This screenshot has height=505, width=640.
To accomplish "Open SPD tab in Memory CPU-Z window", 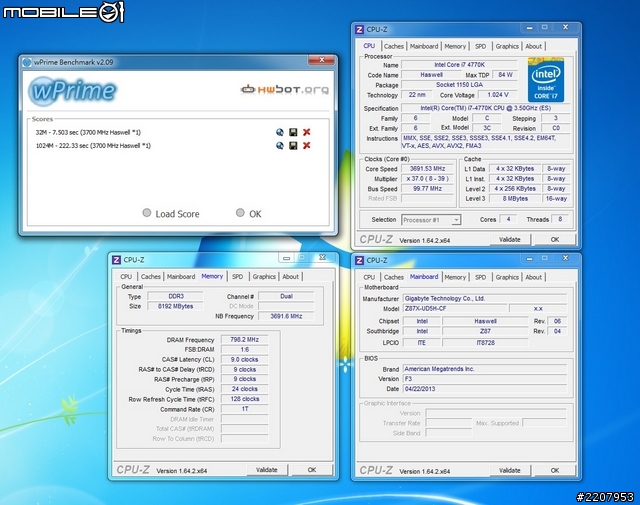I will 238,277.
